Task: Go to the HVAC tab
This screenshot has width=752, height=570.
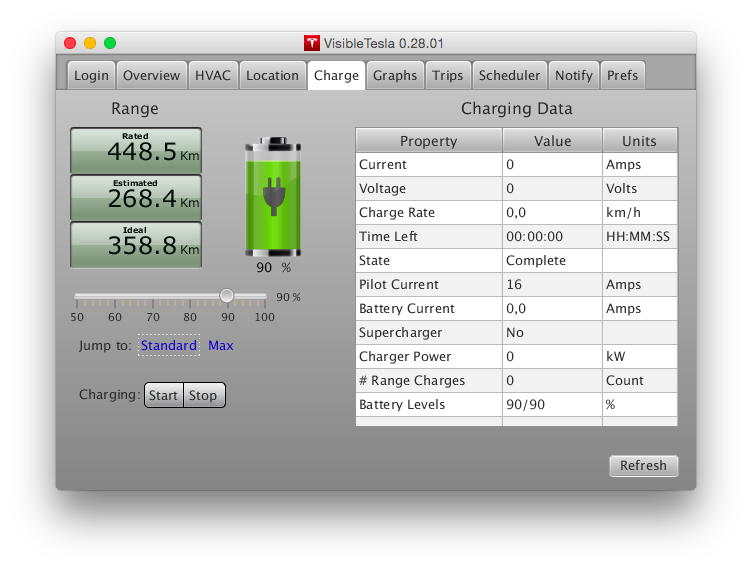Action: [x=213, y=75]
